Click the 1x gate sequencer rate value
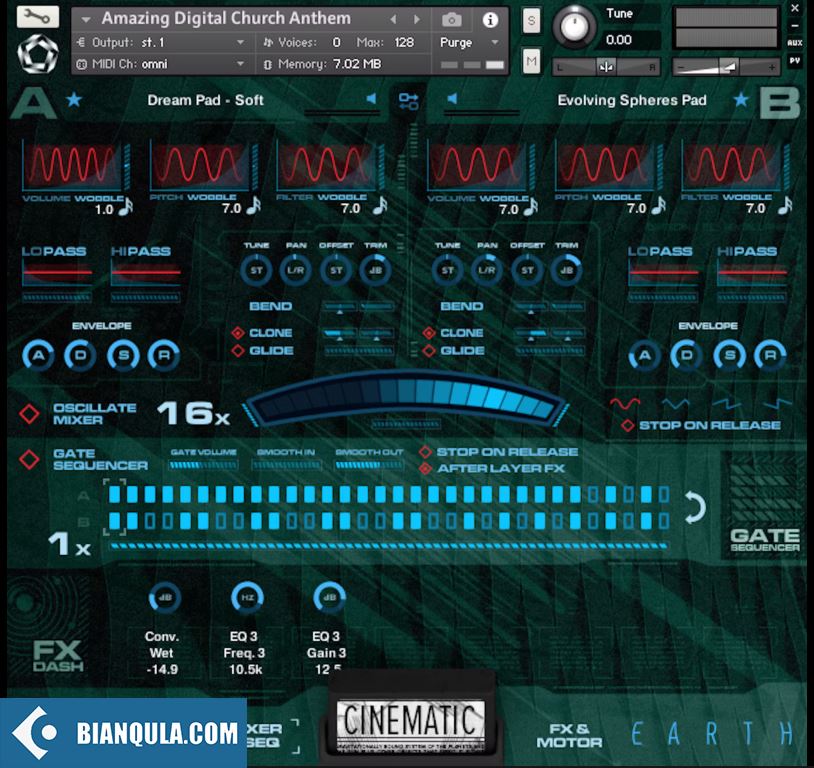This screenshot has width=814, height=768. [x=70, y=544]
